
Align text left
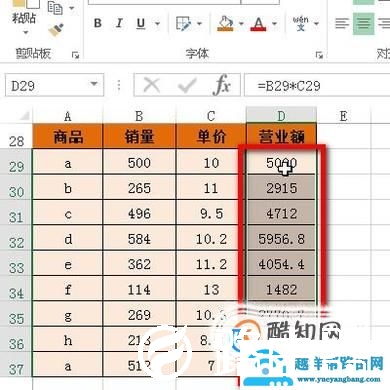click(x=342, y=23)
